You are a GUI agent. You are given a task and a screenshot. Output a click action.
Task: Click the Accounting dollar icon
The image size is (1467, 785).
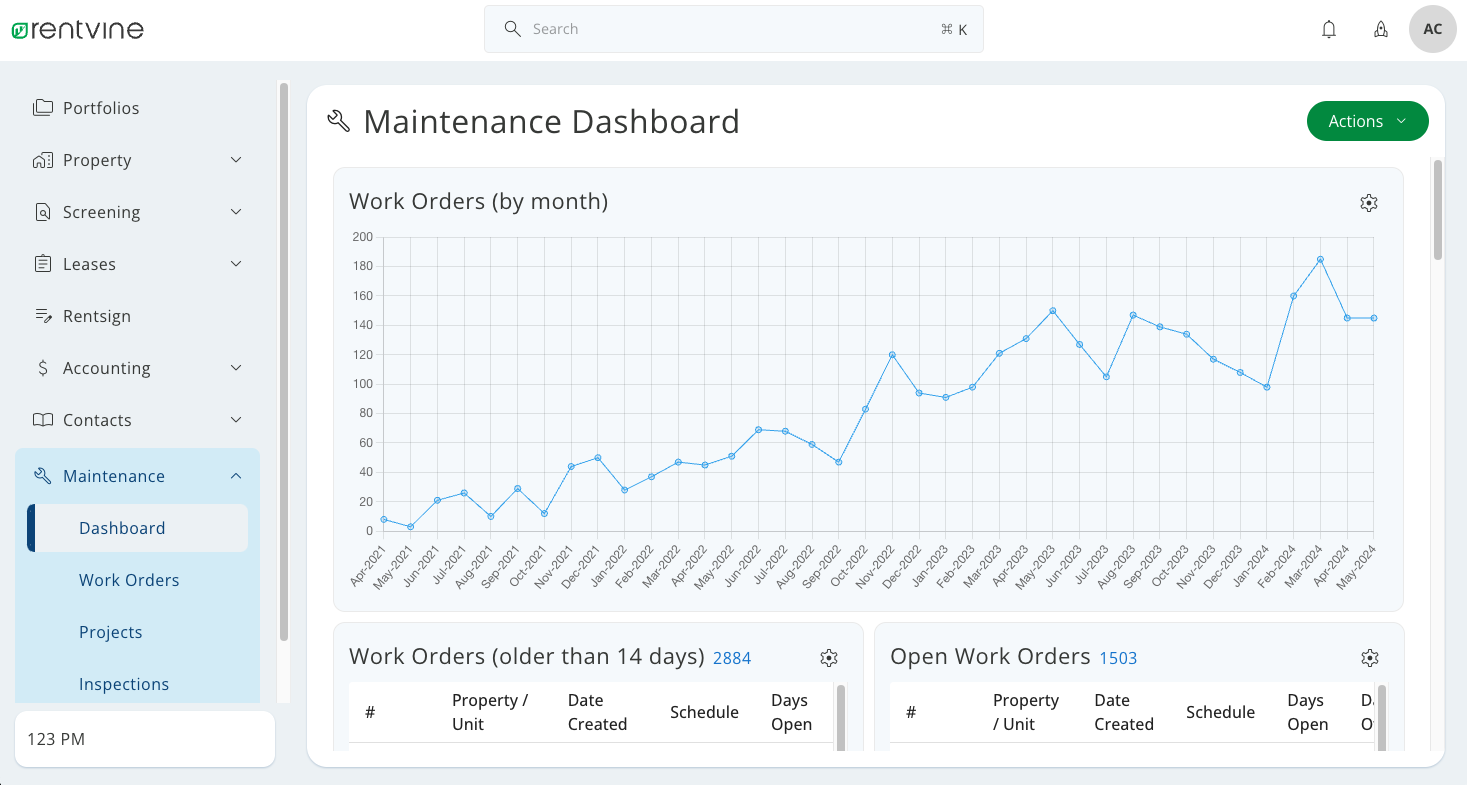pos(43,367)
